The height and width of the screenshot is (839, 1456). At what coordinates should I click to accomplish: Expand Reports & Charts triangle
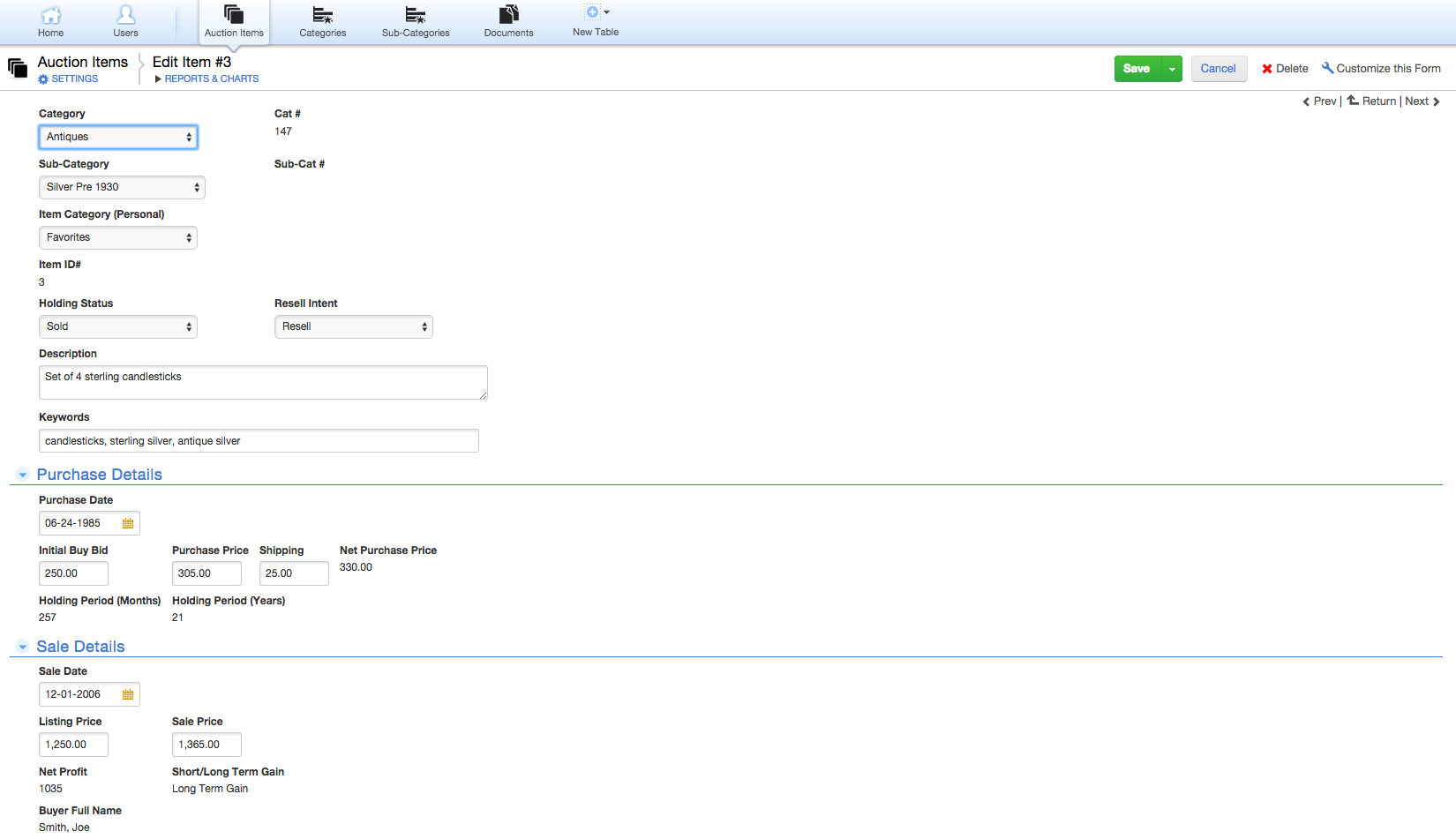click(x=158, y=79)
